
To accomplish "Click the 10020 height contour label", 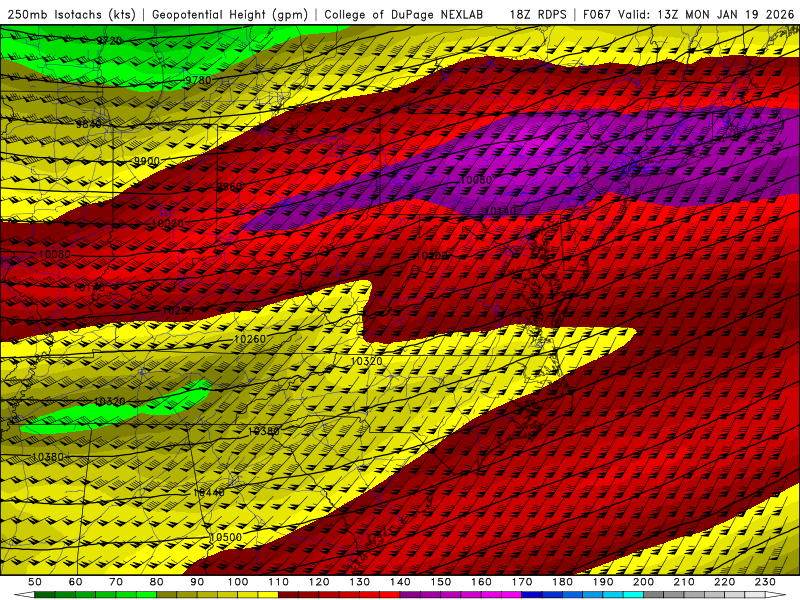I will [x=168, y=223].
